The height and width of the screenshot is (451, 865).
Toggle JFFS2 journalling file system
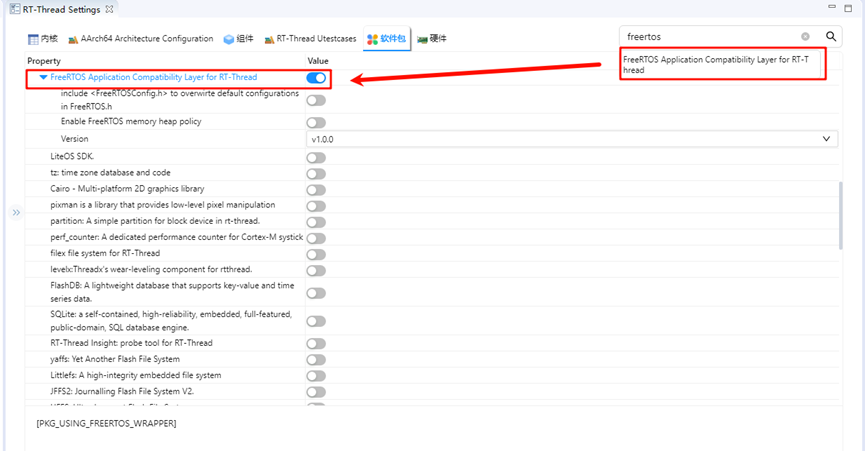pyautogui.click(x=316, y=392)
